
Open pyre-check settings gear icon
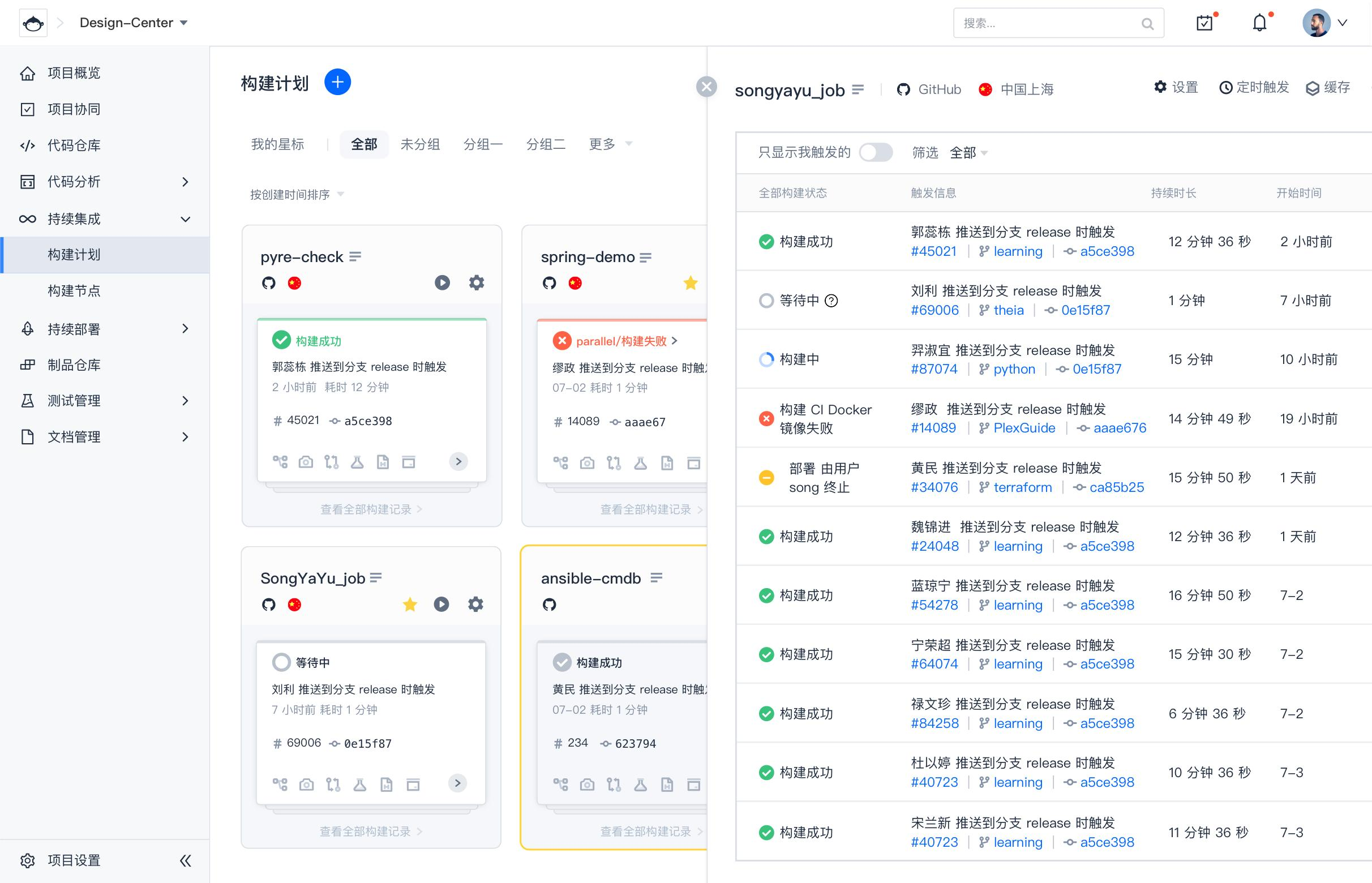click(x=477, y=282)
